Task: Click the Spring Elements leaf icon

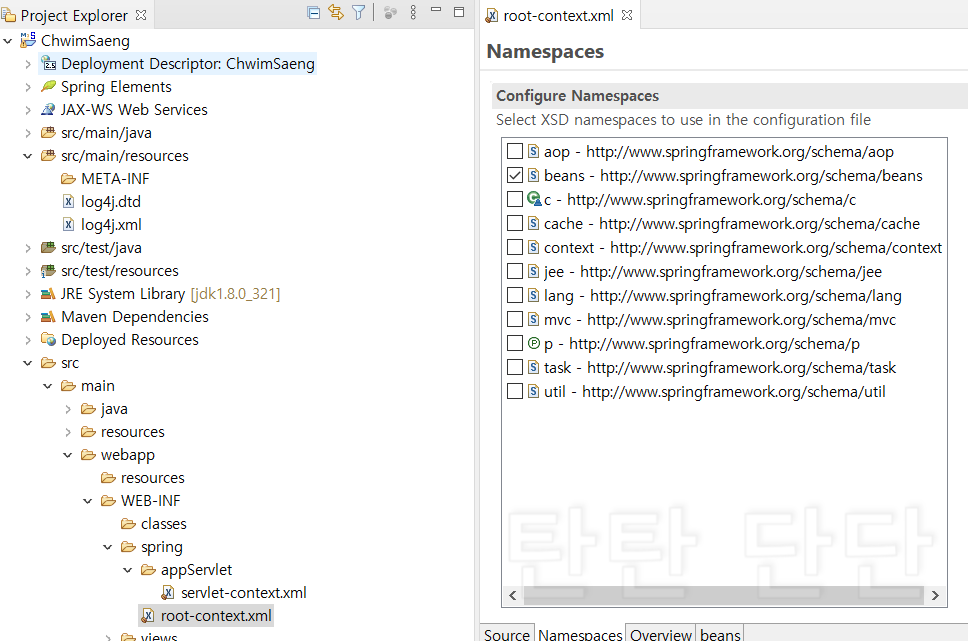Action: (48, 86)
